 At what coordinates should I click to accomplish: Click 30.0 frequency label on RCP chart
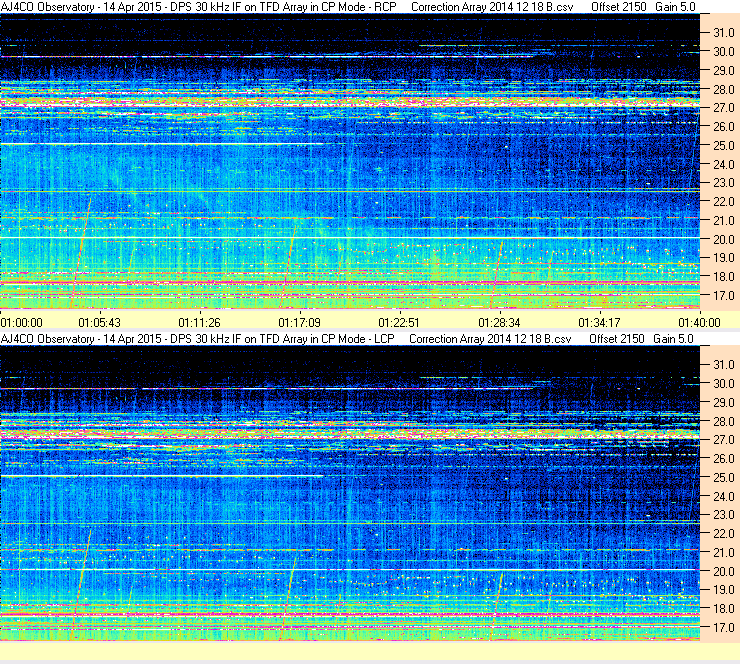pos(723,51)
